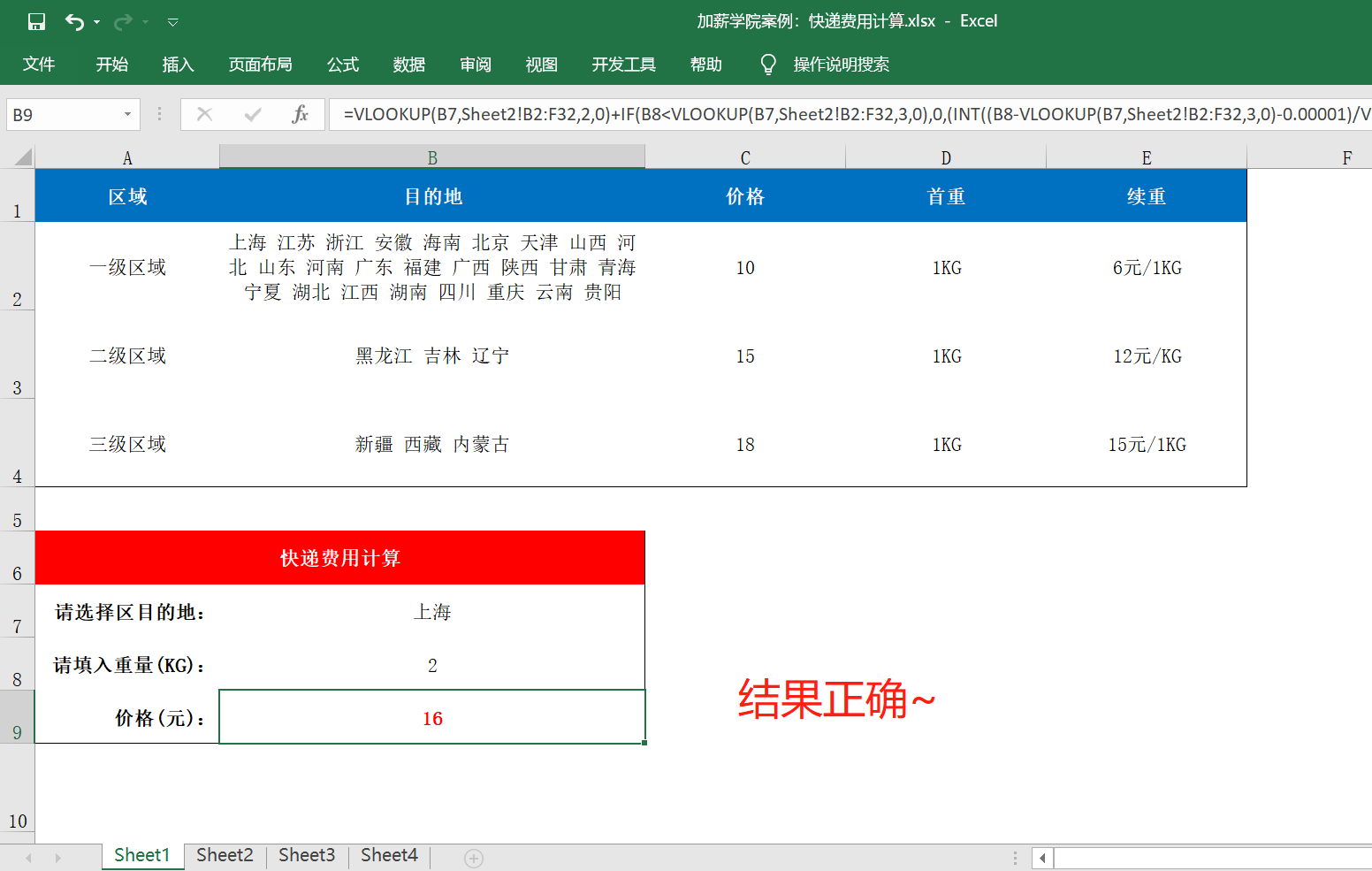This screenshot has height=871, width=1372.
Task: Select row 1 header
Action: [18, 195]
